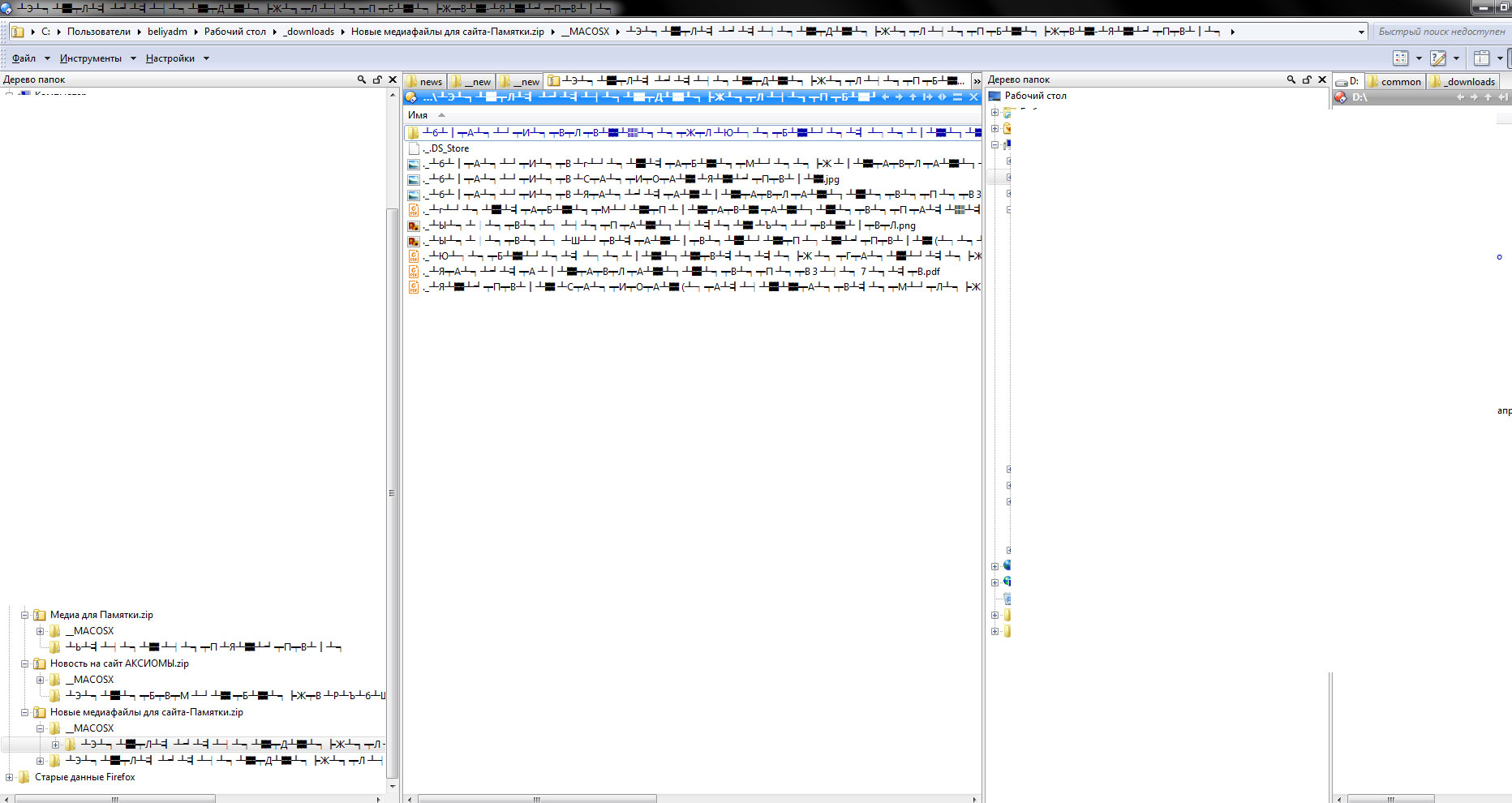
Task: Expand the Старые данные Firefox folder
Action: pos(10,777)
